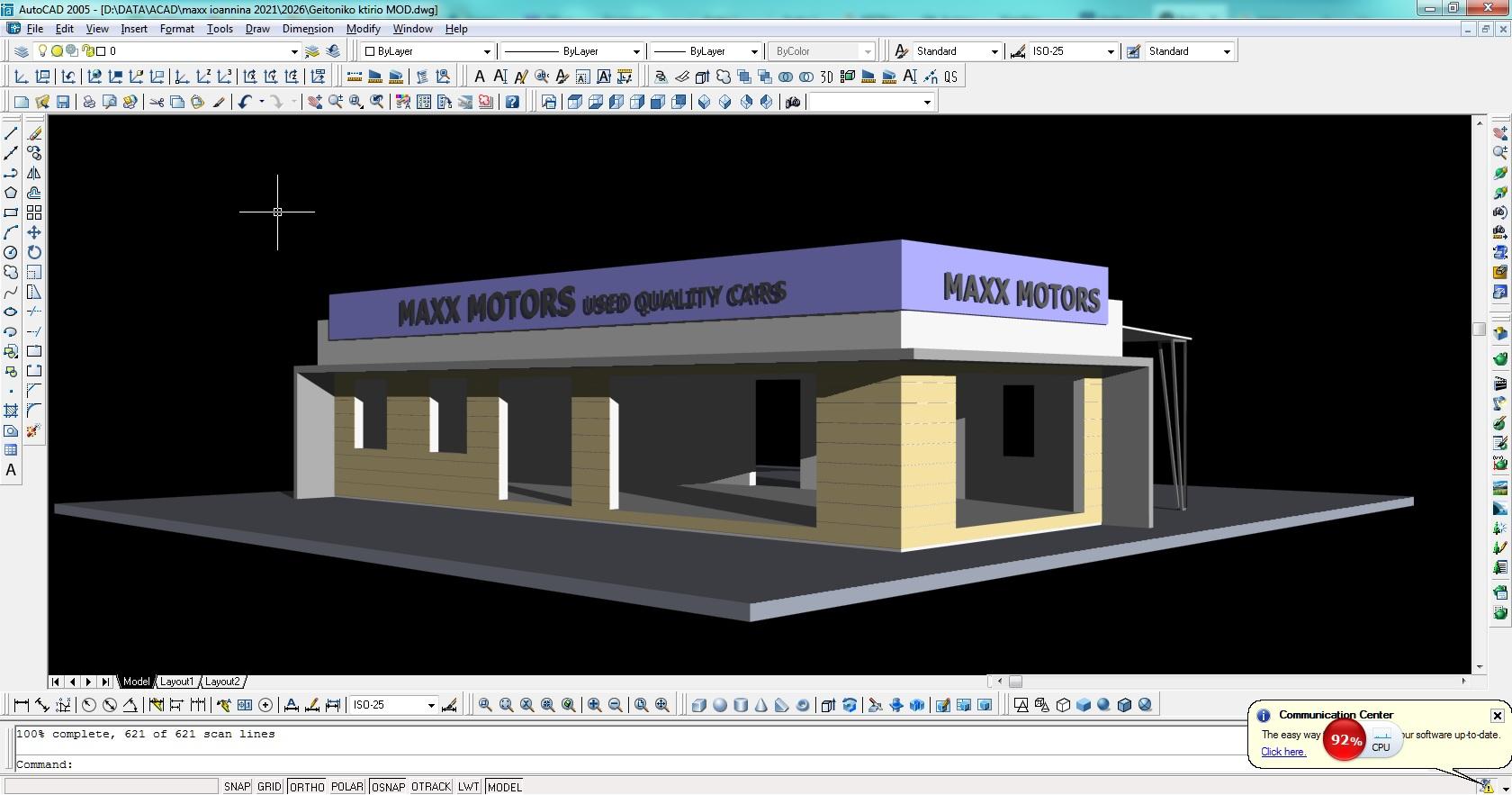Toggle OSNAP mode in status bar
The height and width of the screenshot is (795, 1512).
[388, 787]
